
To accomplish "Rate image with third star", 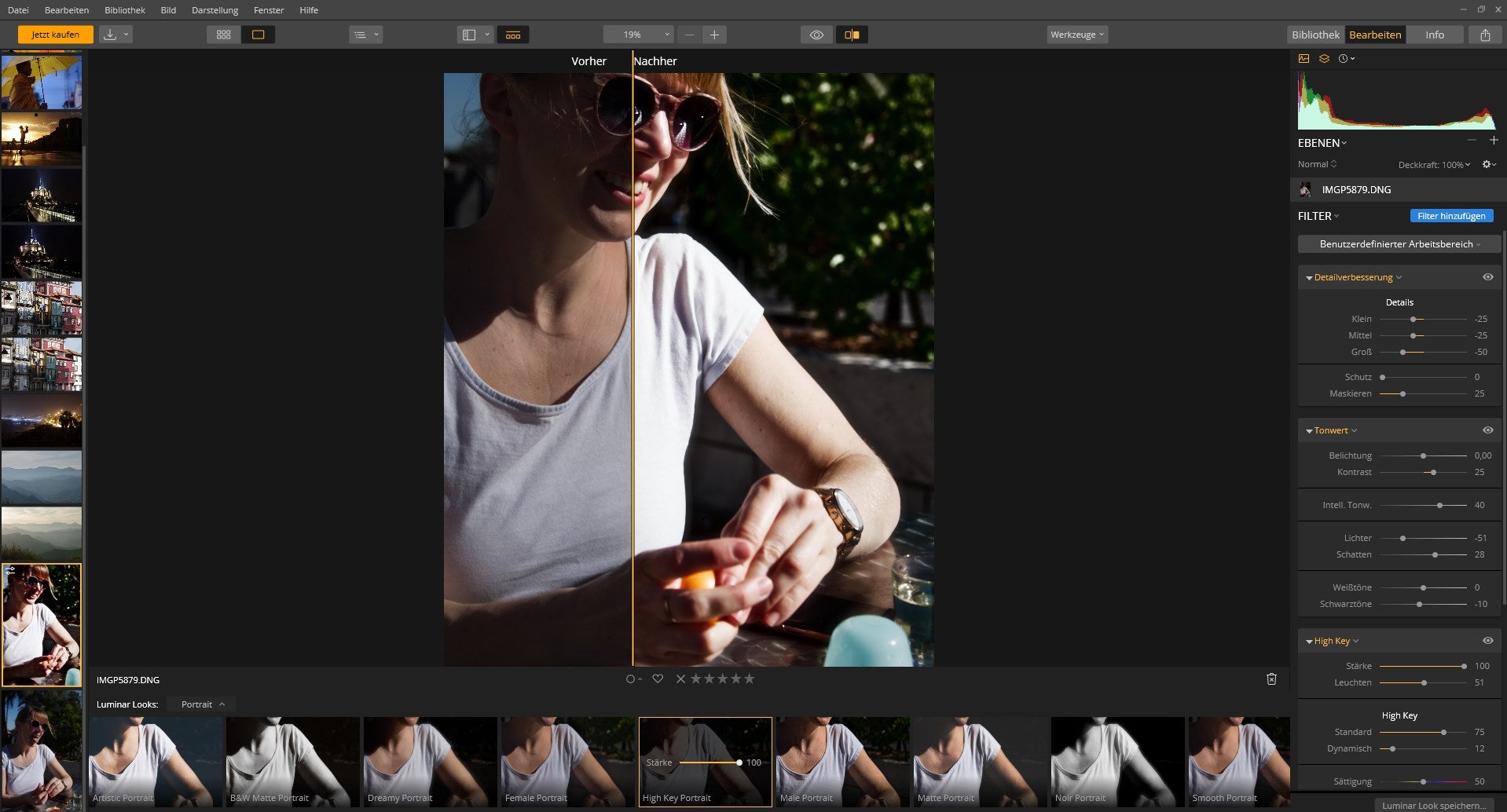I will tap(723, 679).
